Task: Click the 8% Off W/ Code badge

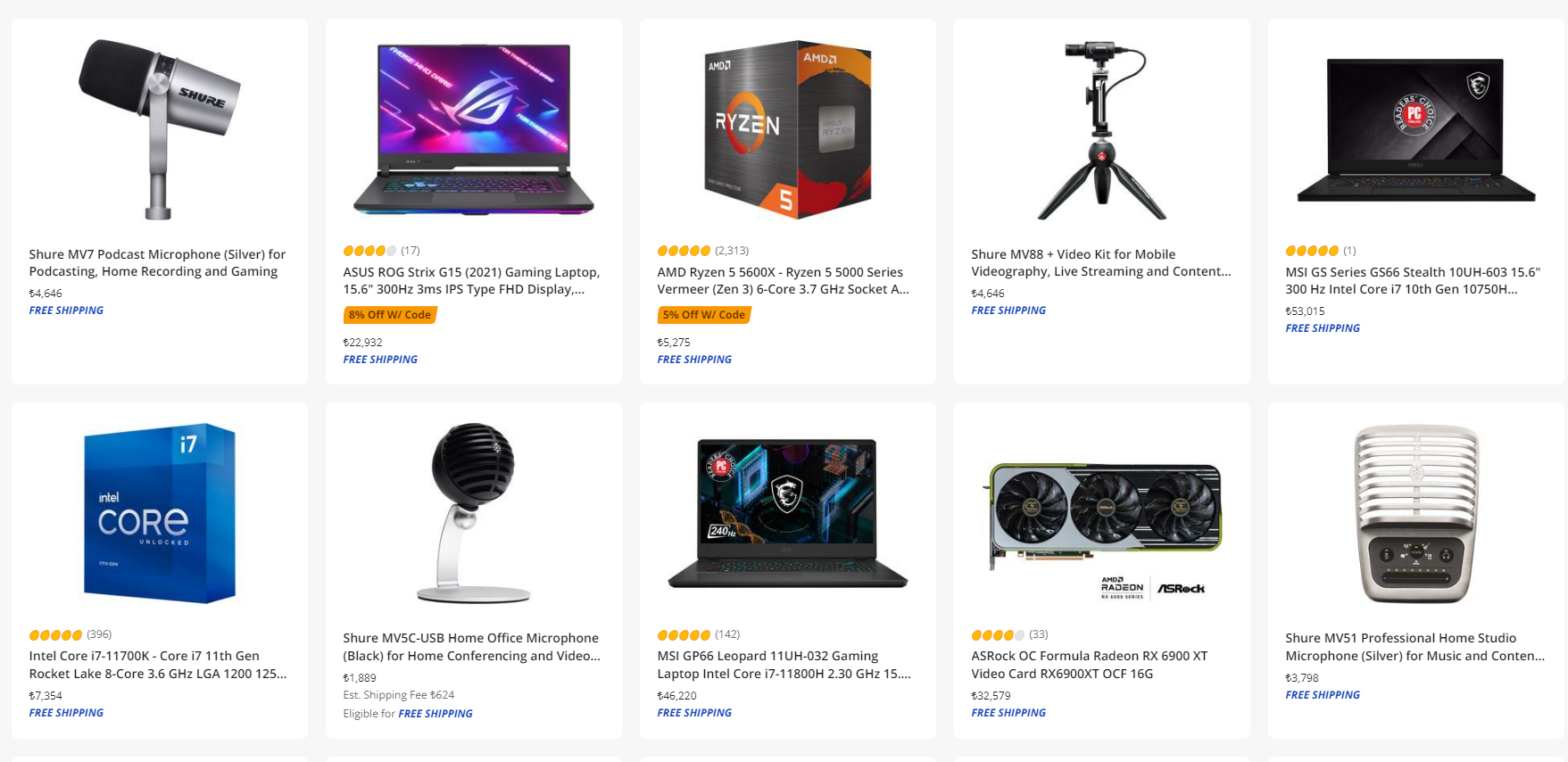Action: tap(390, 315)
